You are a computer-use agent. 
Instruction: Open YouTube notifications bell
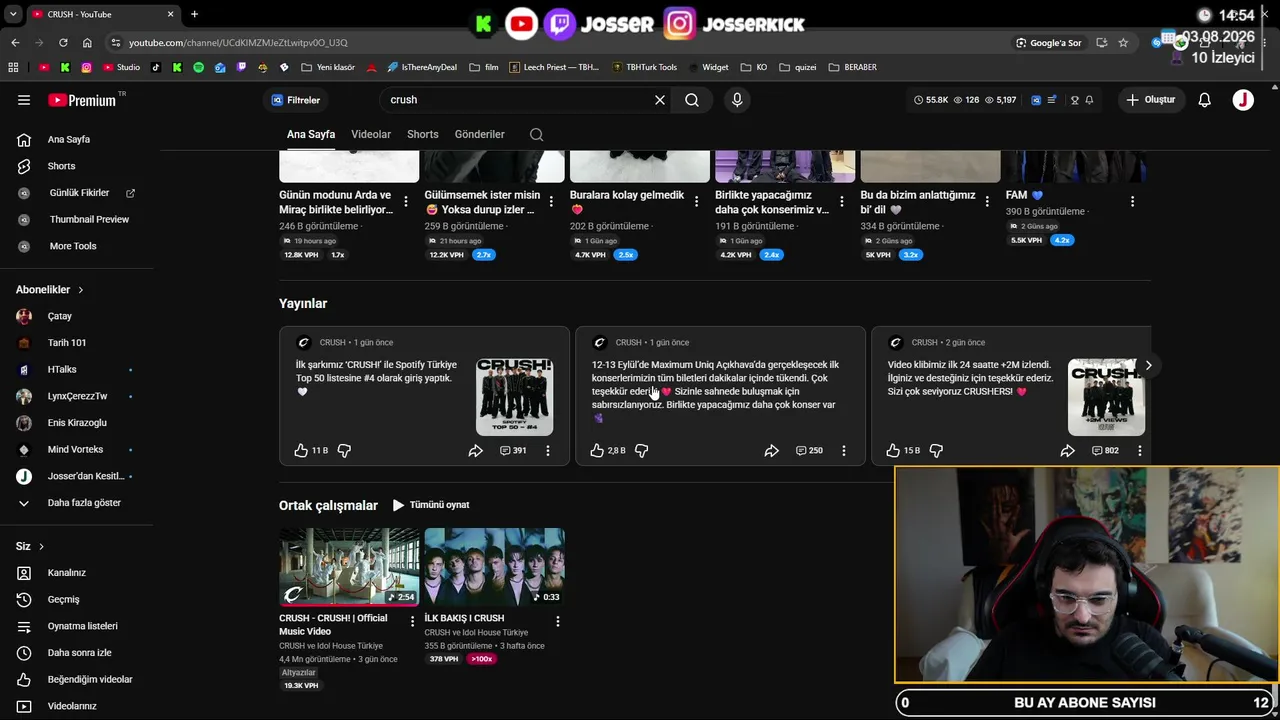[1205, 100]
